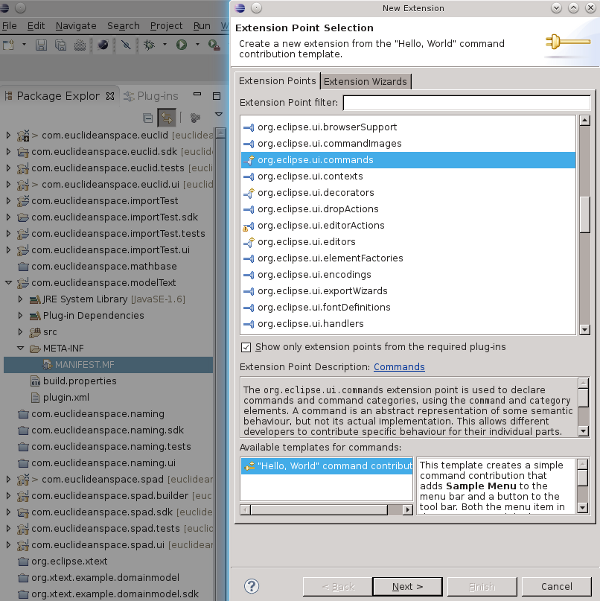Open the Project menu
This screenshot has height=601, width=600.
coord(166,26)
